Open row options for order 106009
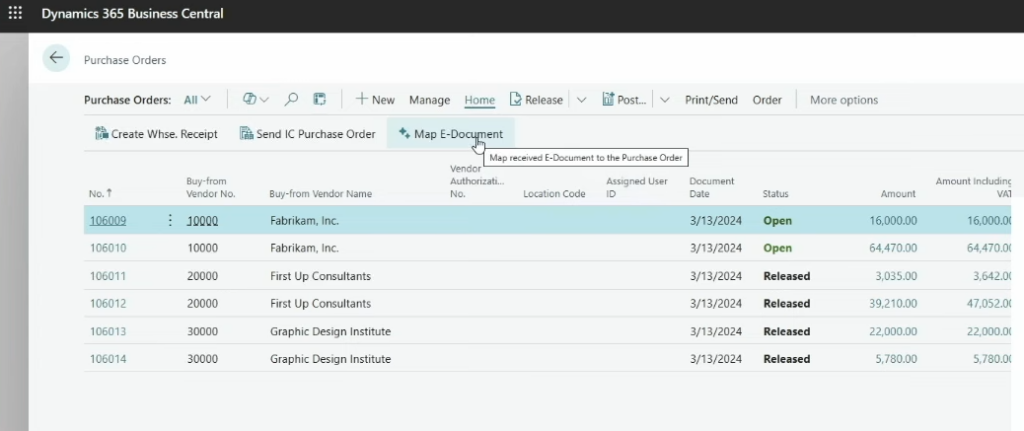The image size is (1024, 431). 170,220
